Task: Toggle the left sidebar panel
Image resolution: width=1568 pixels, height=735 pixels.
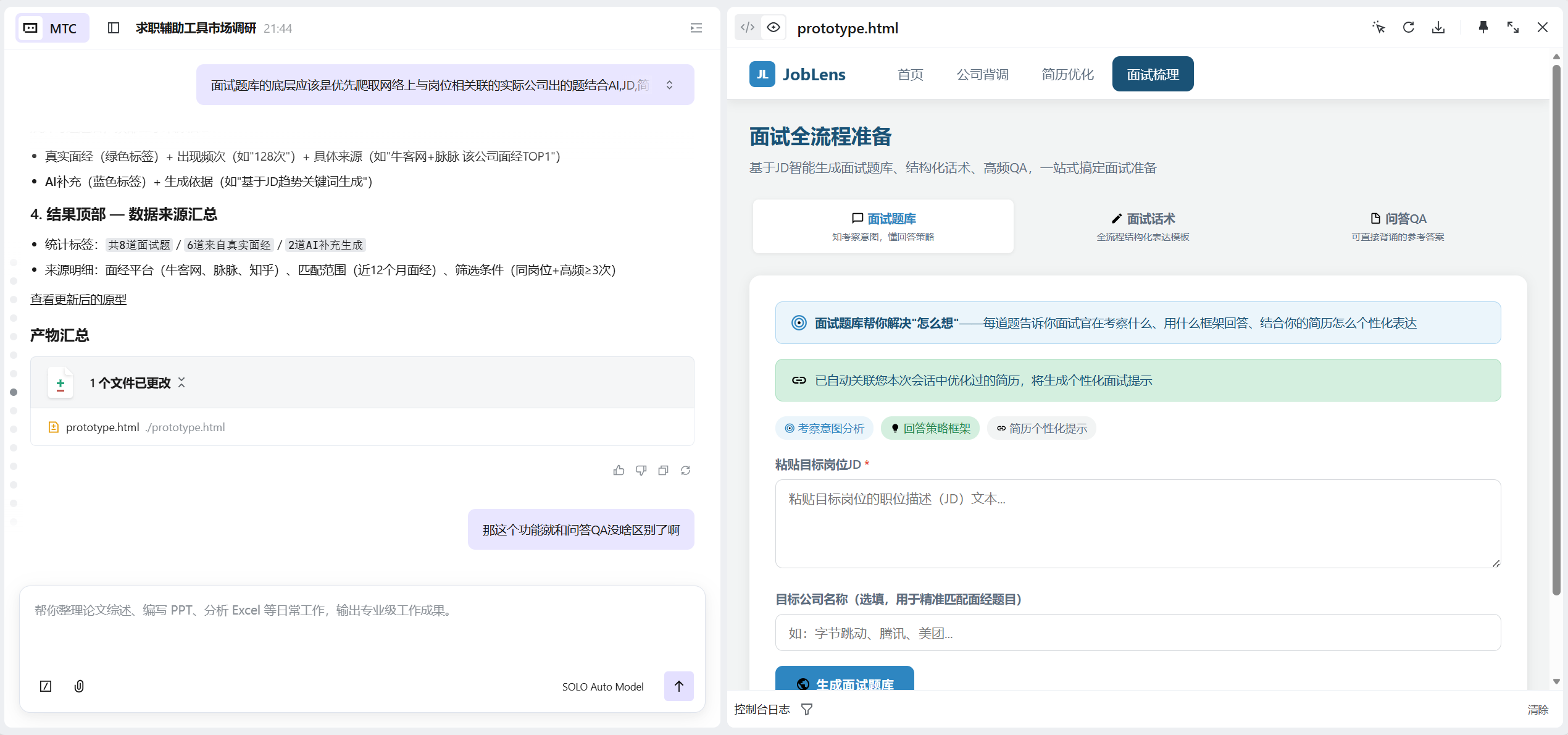Action: pos(114,28)
